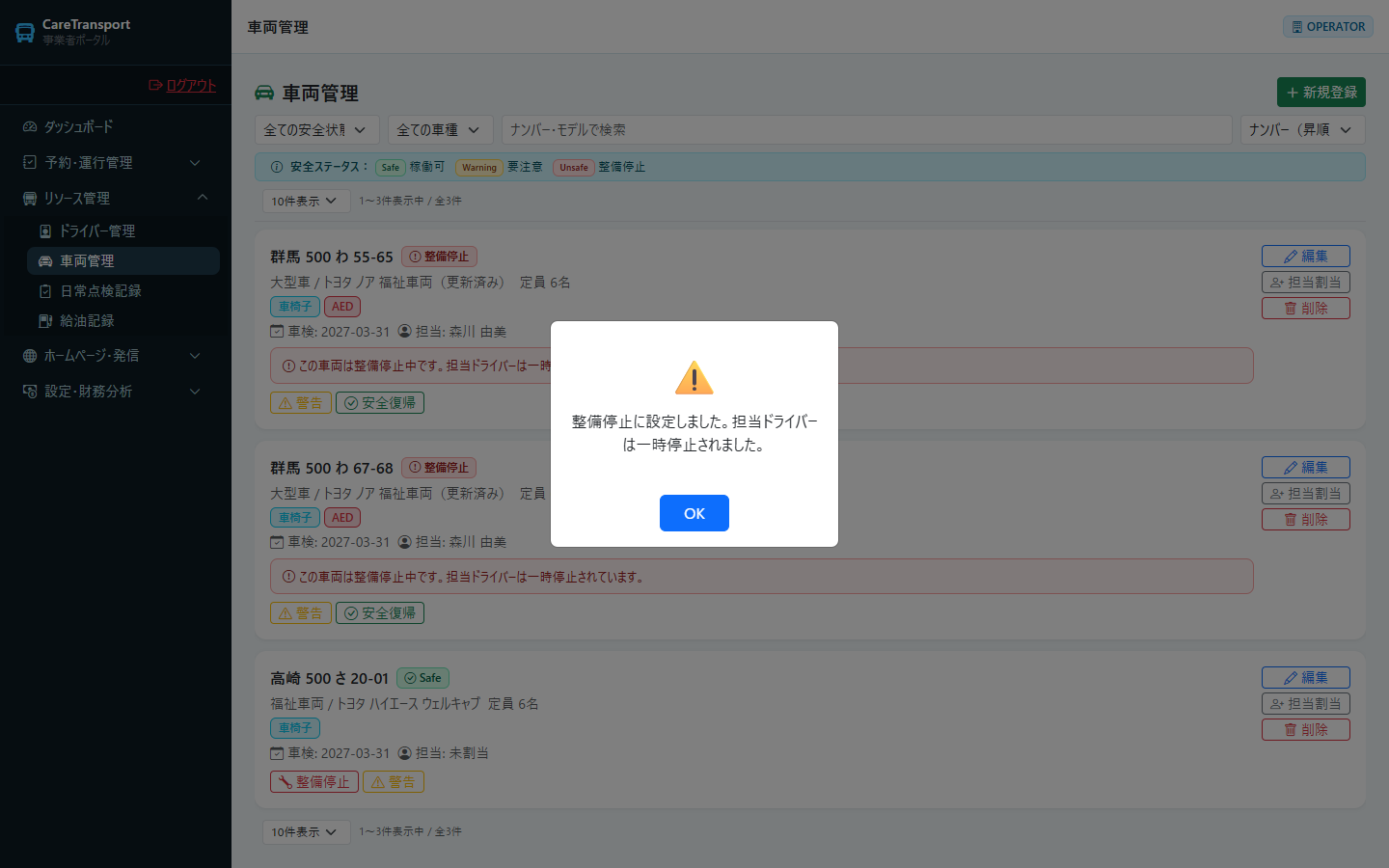Image resolution: width=1389 pixels, height=868 pixels.
Task: Click the 編集 pencil button for 群馬 500 わ 55-65
Action: pyautogui.click(x=1306, y=256)
